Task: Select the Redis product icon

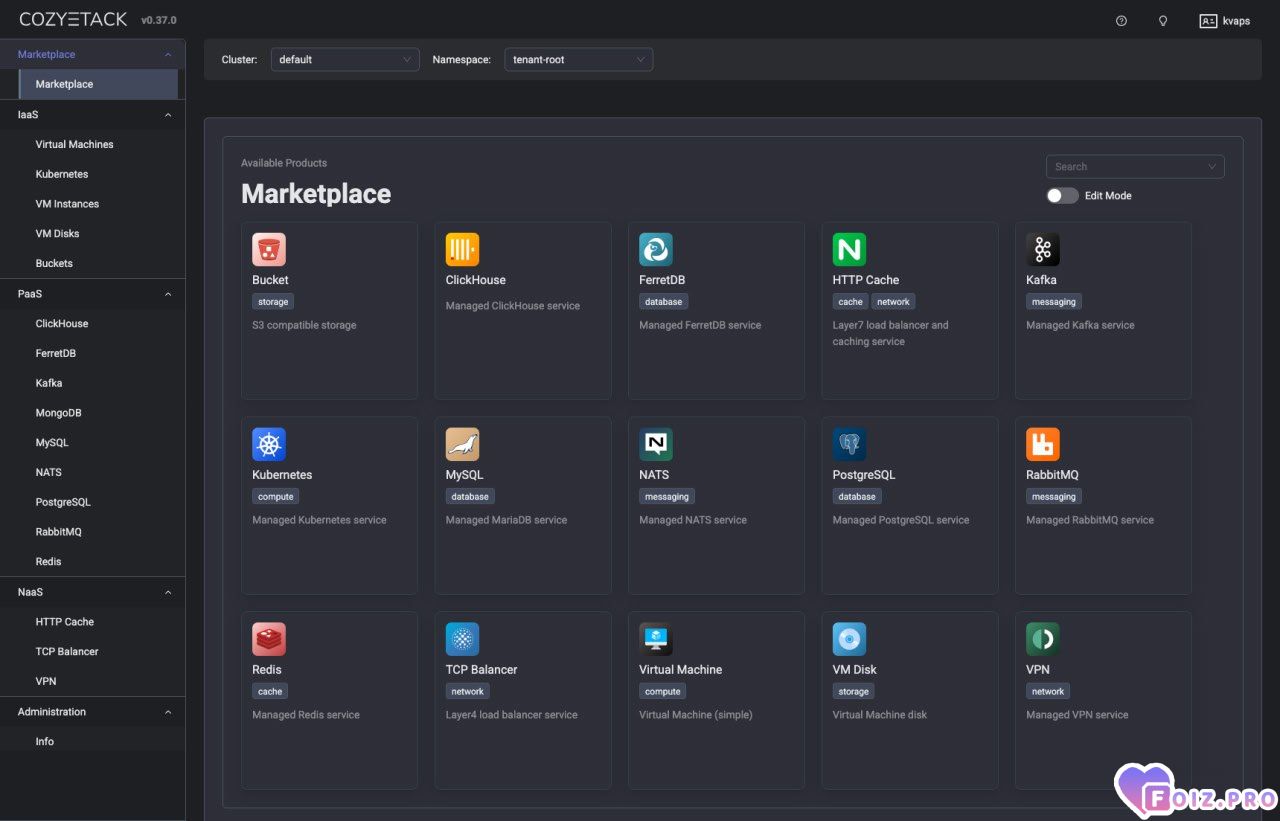Action: click(x=269, y=639)
